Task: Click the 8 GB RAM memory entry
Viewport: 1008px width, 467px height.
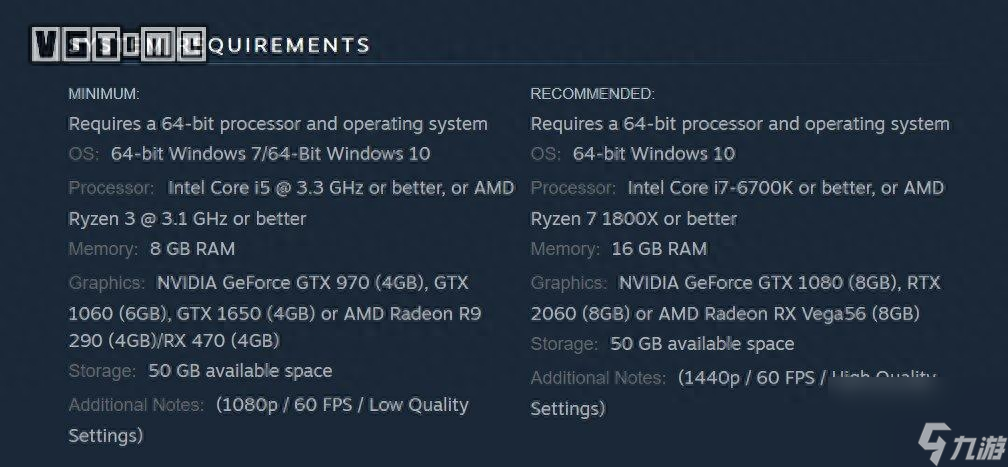Action: pyautogui.click(x=192, y=249)
